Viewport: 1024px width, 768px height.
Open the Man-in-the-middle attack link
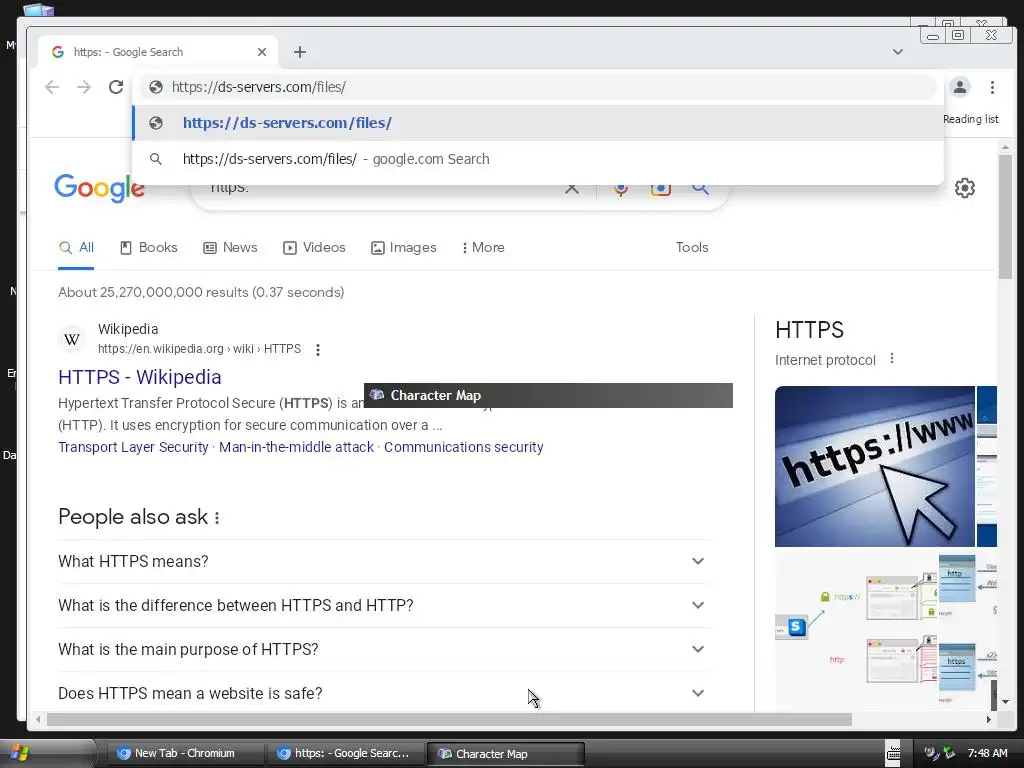coord(296,447)
